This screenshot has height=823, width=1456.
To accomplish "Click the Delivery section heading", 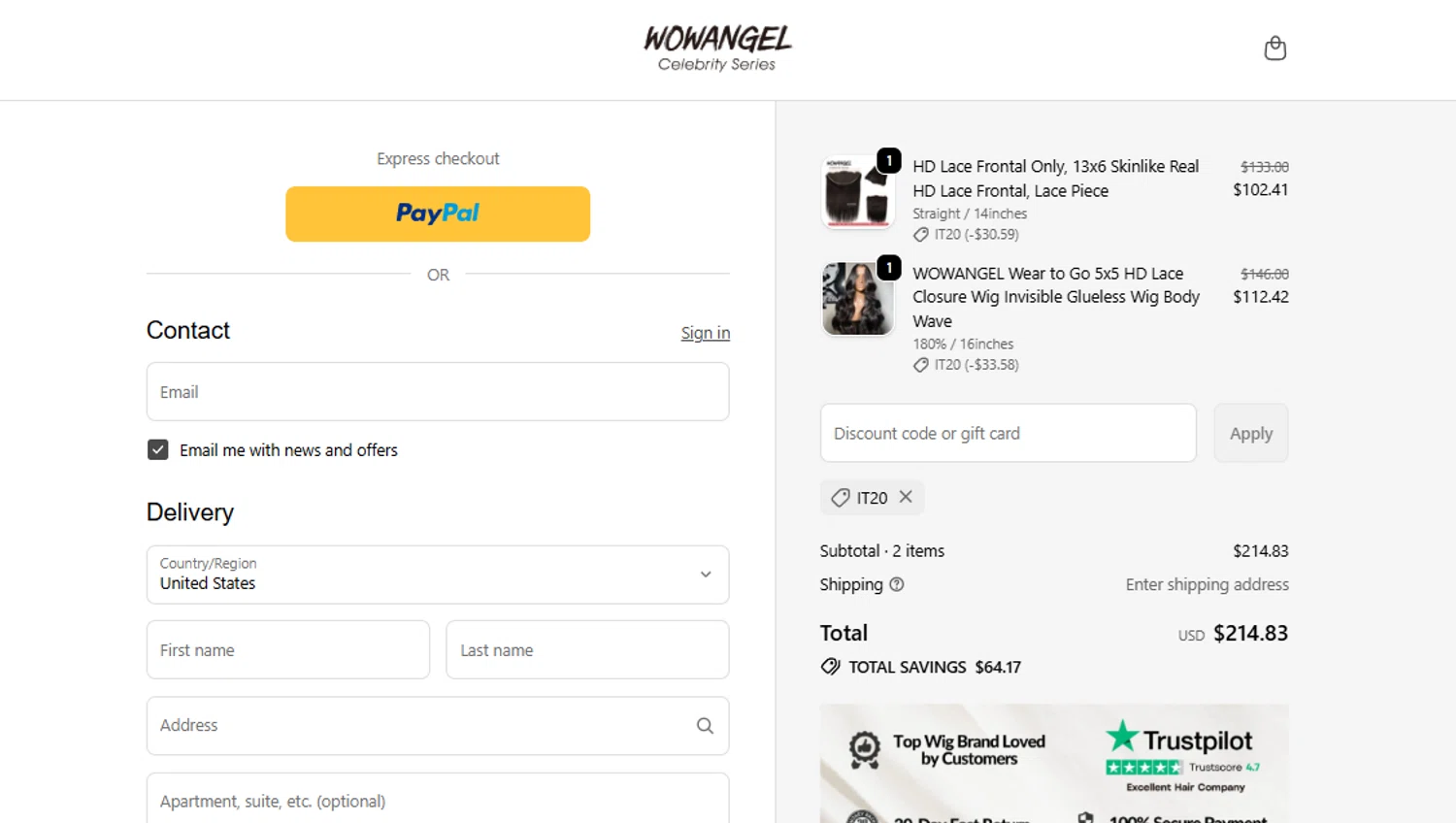I will [x=190, y=512].
